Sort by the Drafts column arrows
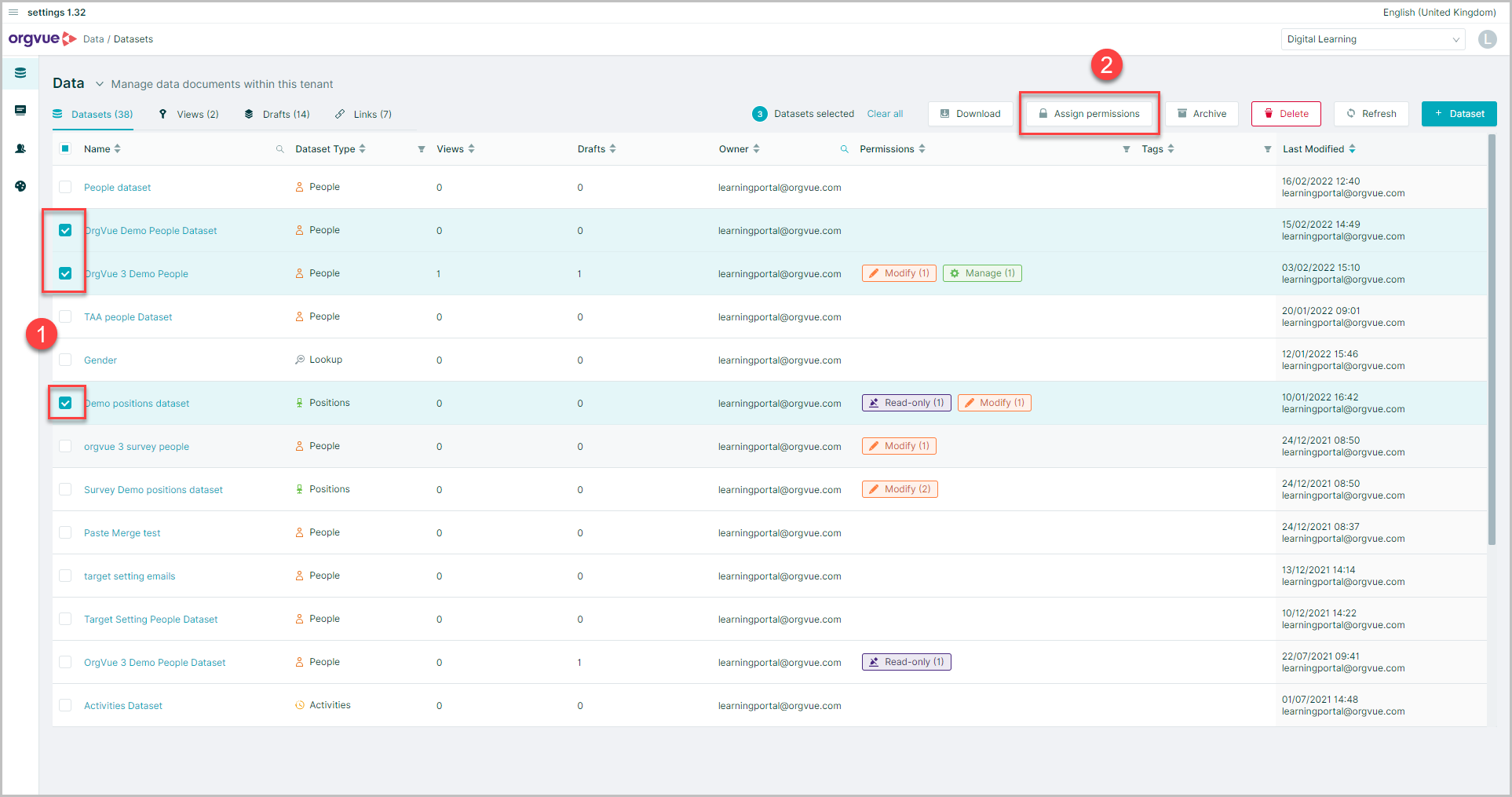The image size is (1512, 797). [612, 148]
